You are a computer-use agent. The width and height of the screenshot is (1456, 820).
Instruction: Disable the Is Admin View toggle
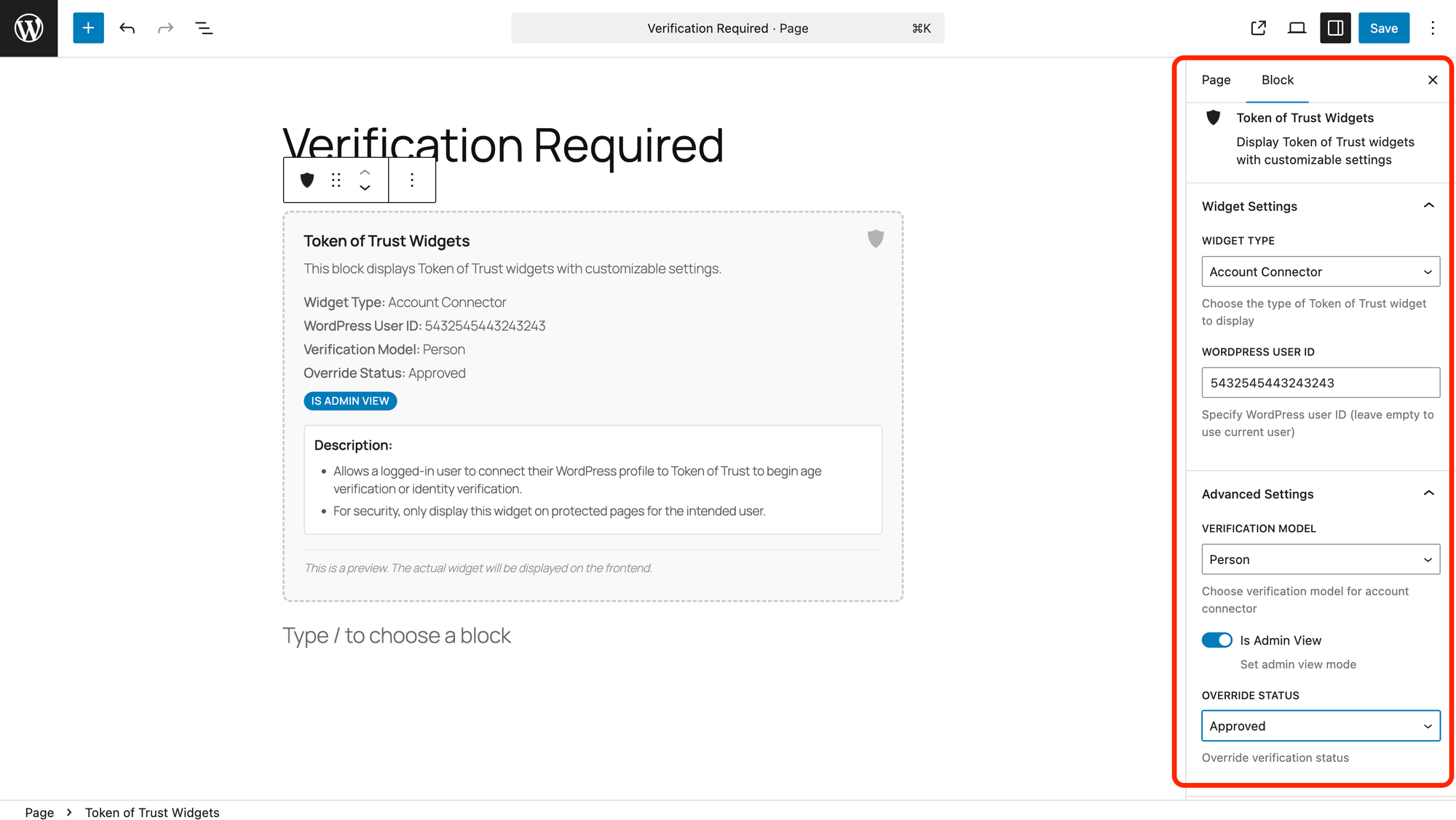[1216, 640]
